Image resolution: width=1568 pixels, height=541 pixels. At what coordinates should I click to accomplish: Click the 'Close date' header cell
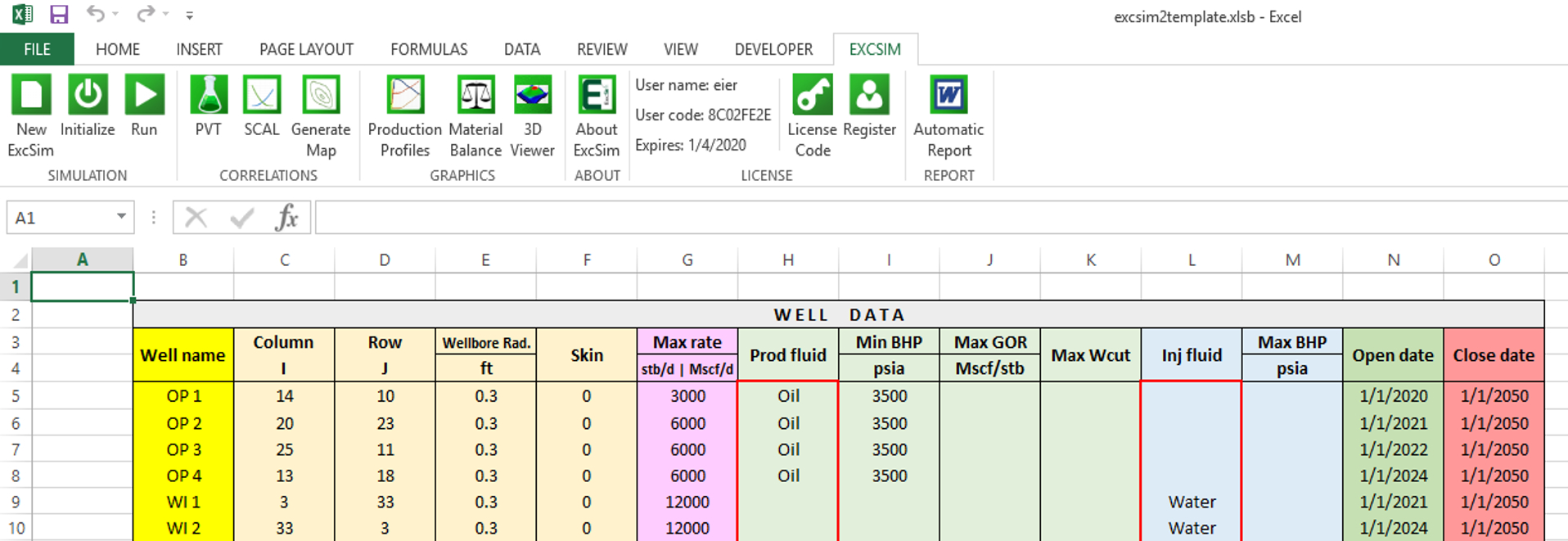click(1494, 355)
